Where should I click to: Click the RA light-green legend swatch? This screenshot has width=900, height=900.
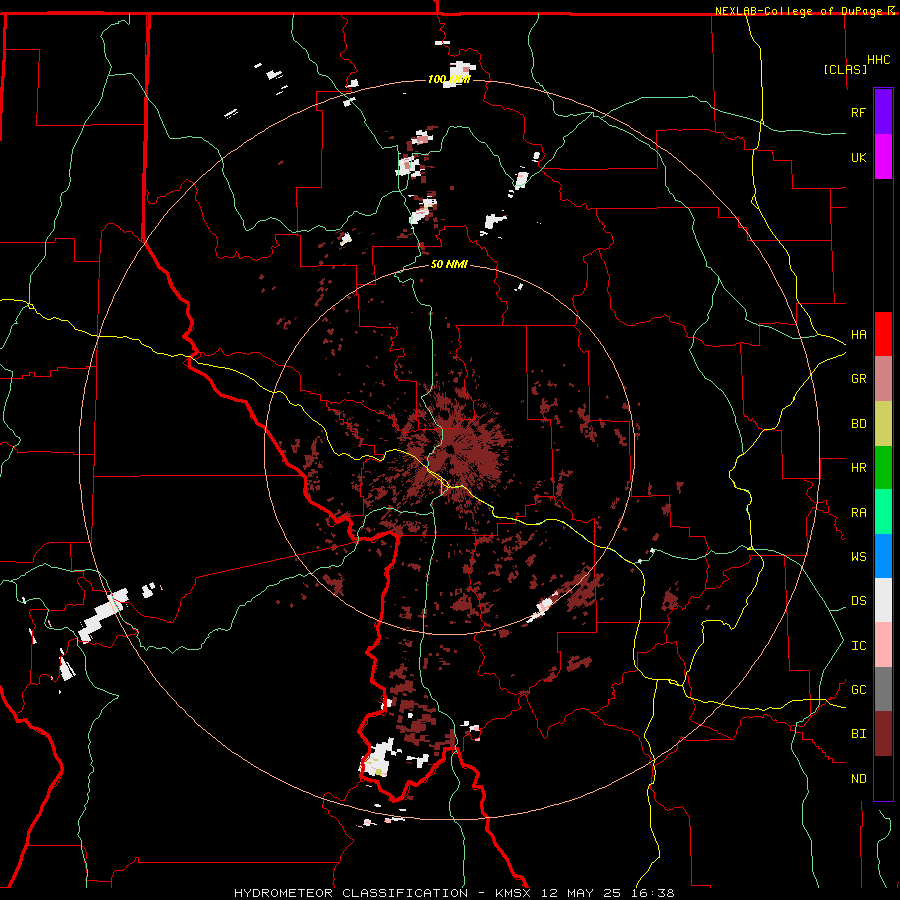pos(883,512)
